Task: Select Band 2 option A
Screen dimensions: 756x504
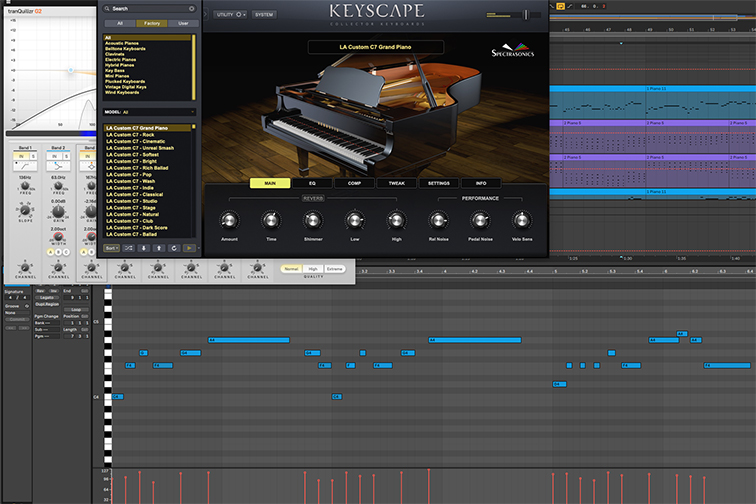Action: click(x=51, y=252)
